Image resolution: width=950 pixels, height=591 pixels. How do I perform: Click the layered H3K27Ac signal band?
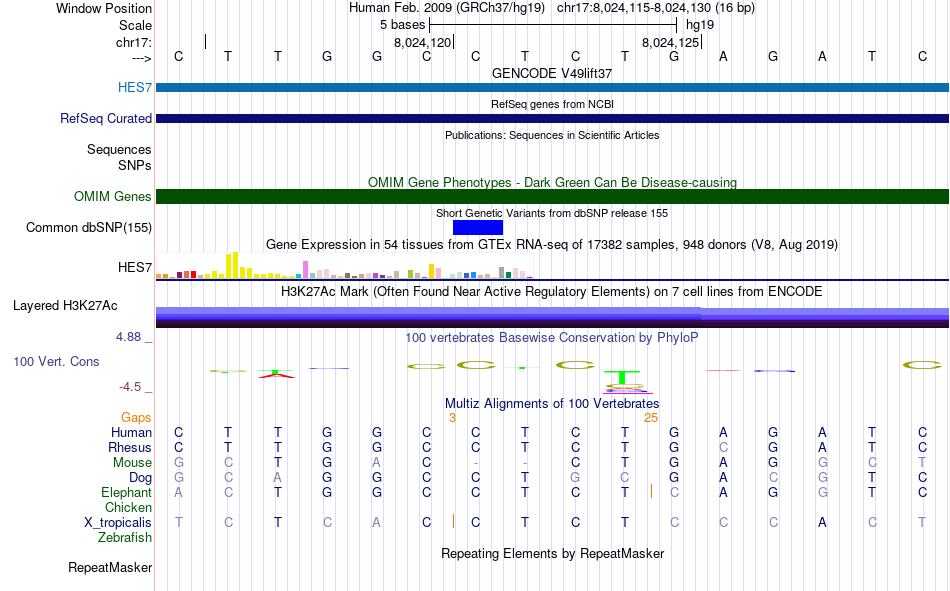(x=552, y=317)
